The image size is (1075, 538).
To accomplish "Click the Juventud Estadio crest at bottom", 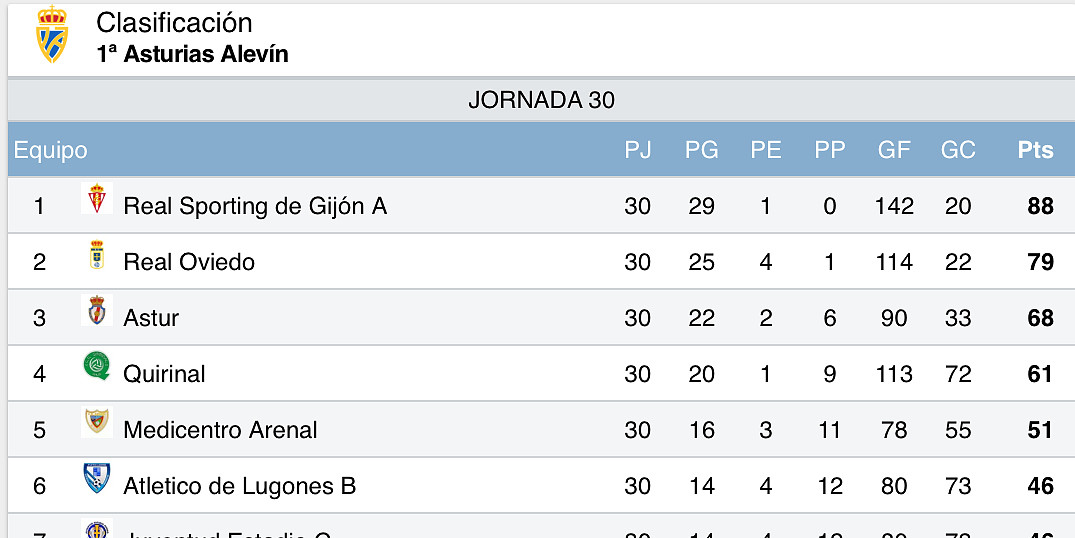I will tap(97, 528).
